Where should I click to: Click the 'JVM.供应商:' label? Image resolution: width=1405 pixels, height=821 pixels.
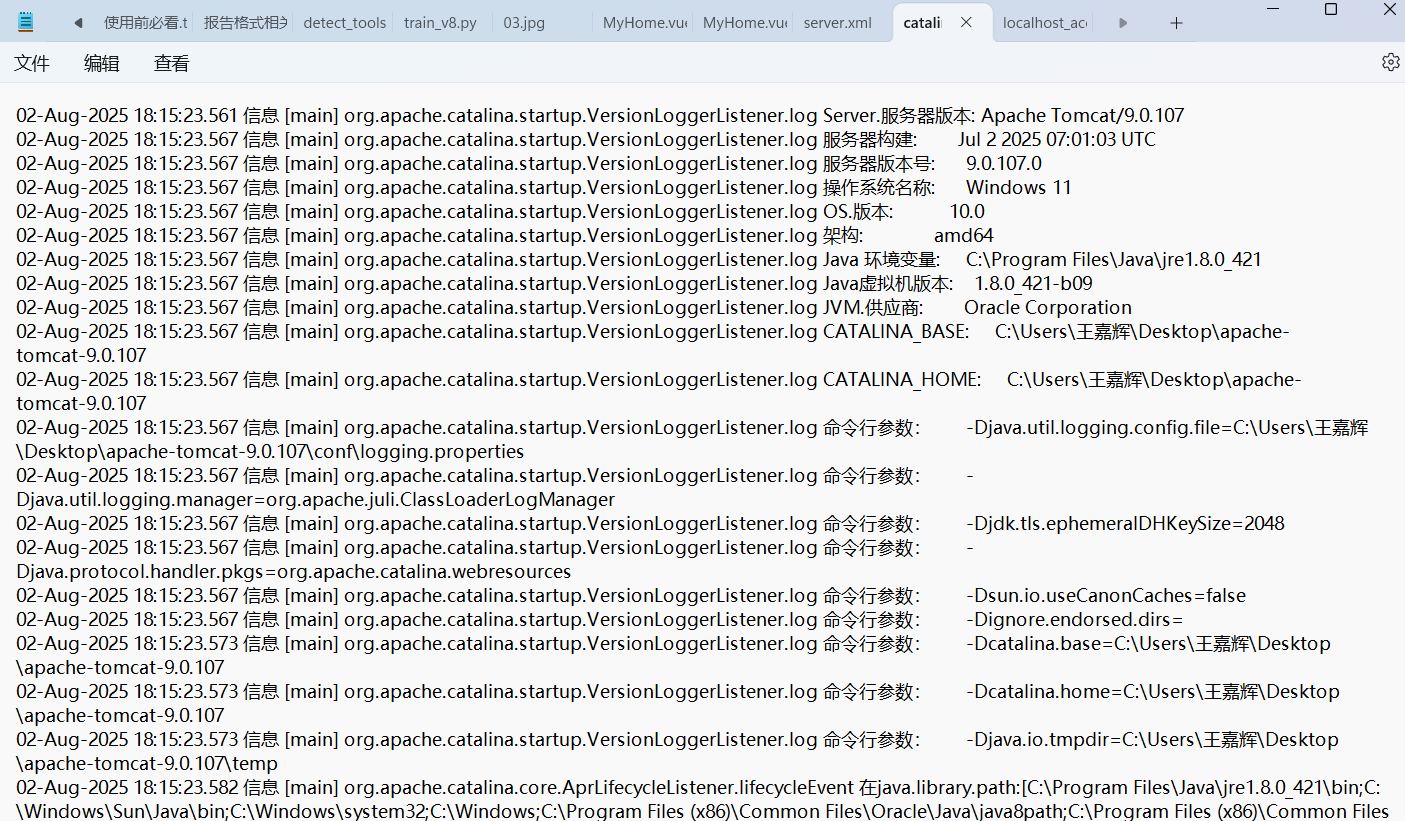pos(873,307)
